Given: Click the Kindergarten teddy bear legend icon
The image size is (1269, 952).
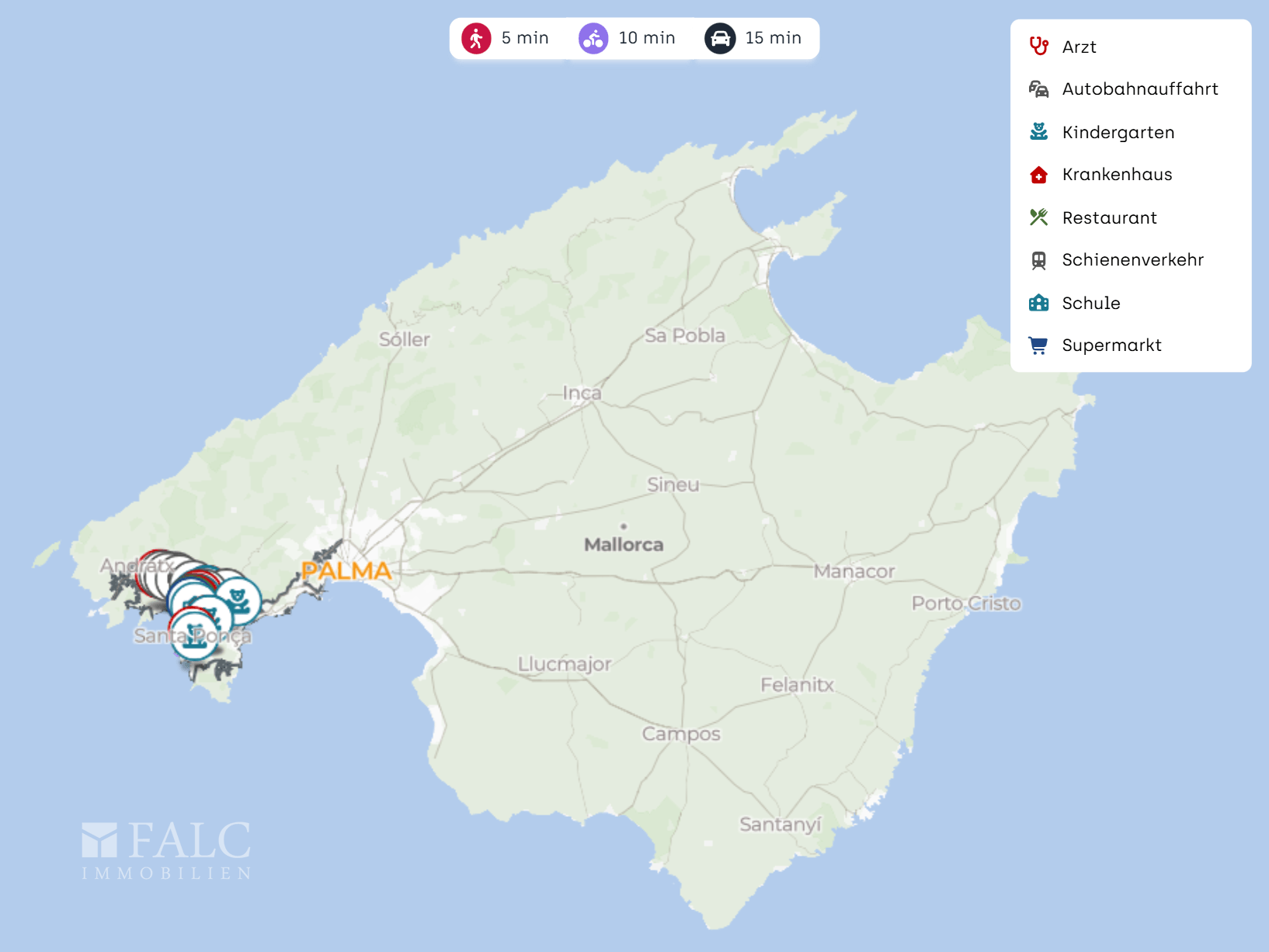Looking at the screenshot, I should tap(1038, 132).
